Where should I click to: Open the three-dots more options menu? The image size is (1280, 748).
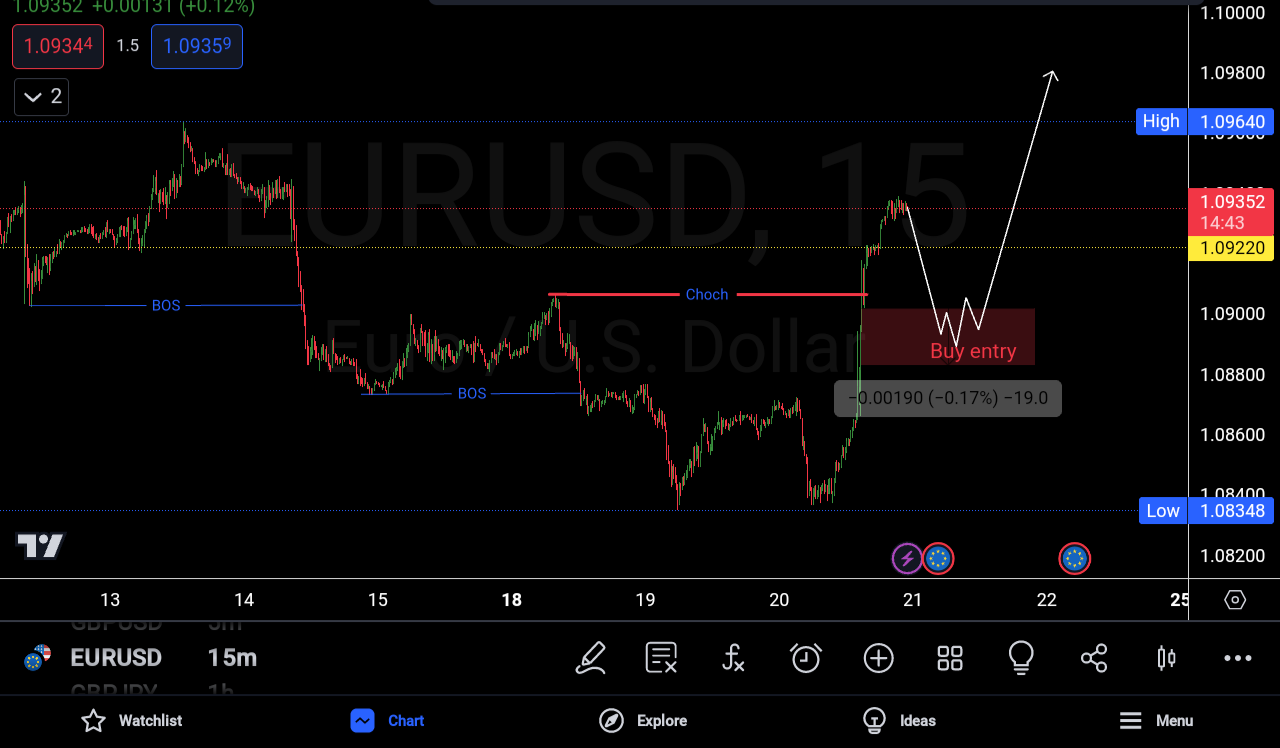(x=1237, y=658)
